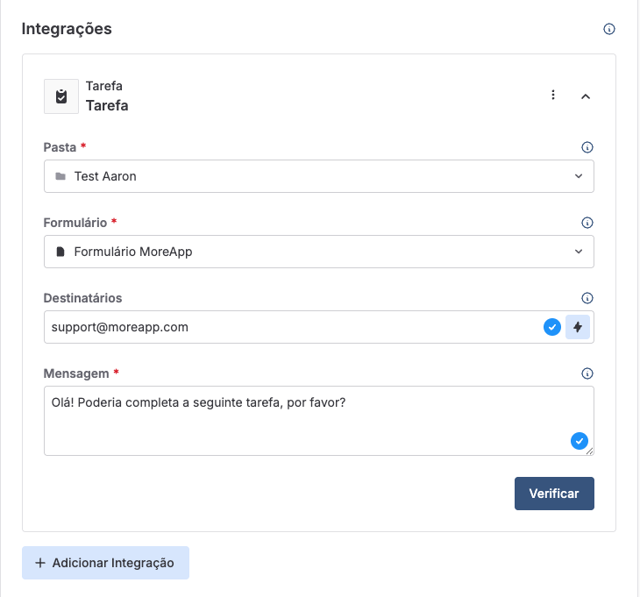Click the Mensagem text area resize handle
The width and height of the screenshot is (640, 597).
click(x=590, y=452)
